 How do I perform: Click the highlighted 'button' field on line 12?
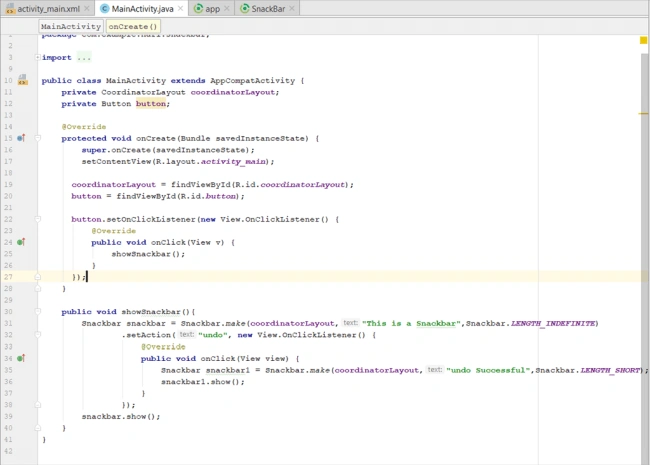151,104
